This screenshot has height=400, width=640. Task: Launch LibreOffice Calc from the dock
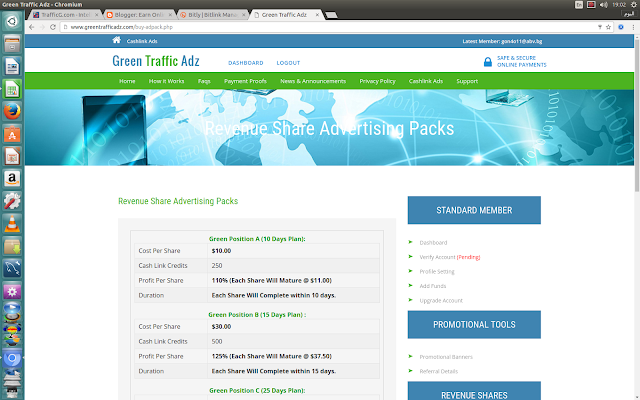click(x=12, y=89)
